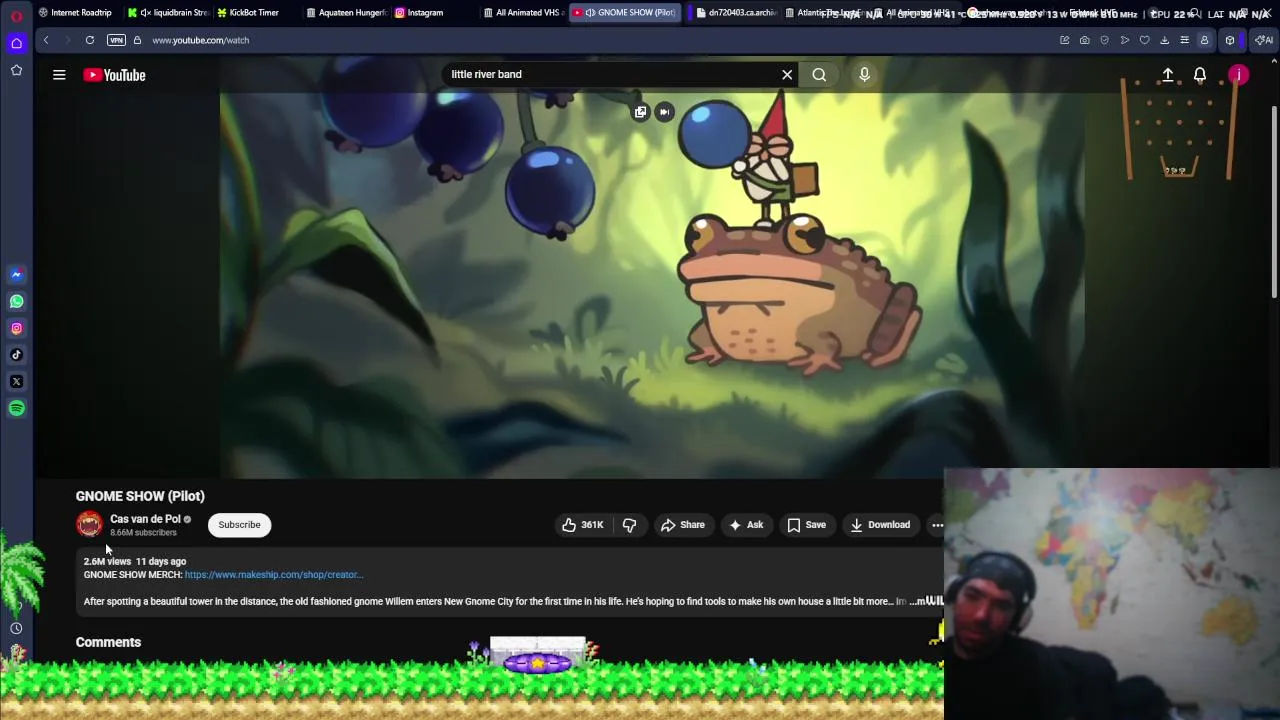
Task: Share the GNOME SHOW video
Action: [x=682, y=525]
